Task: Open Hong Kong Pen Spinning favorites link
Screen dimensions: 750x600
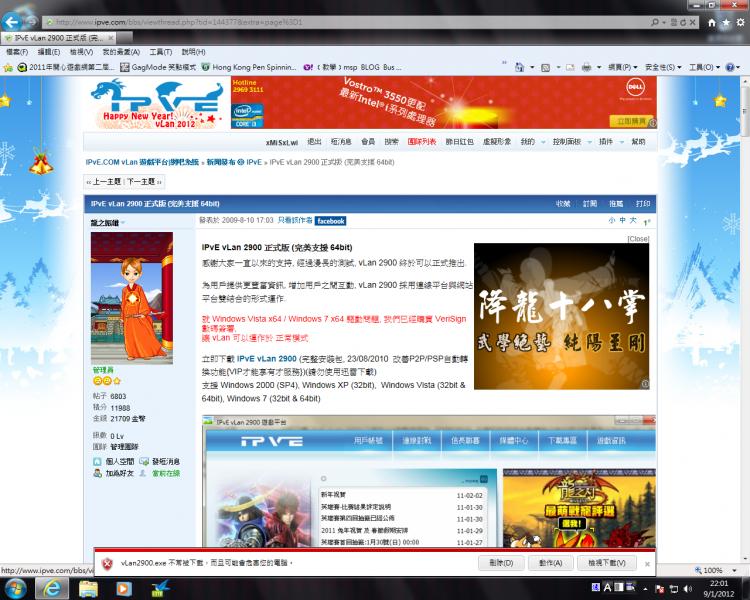Action: 249,67
